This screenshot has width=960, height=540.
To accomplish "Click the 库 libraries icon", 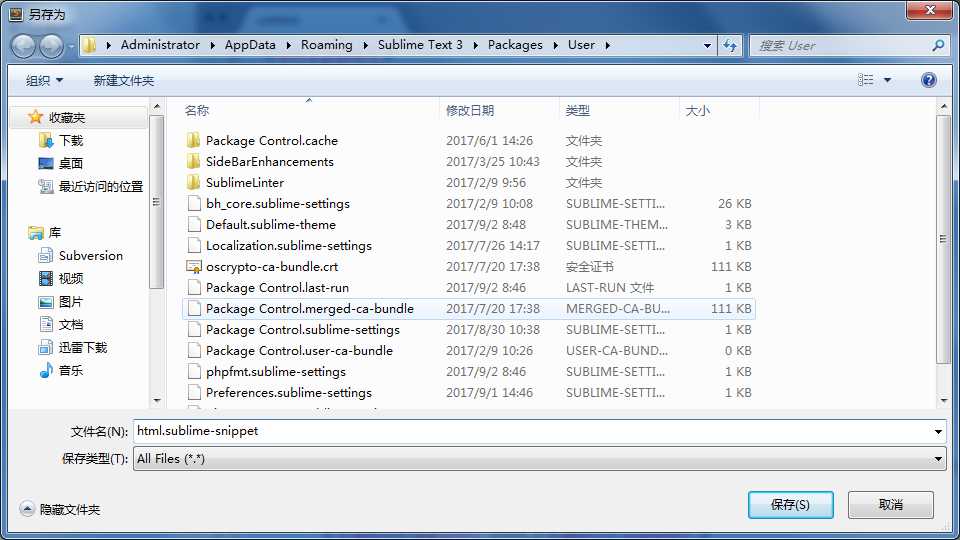I will (36, 233).
